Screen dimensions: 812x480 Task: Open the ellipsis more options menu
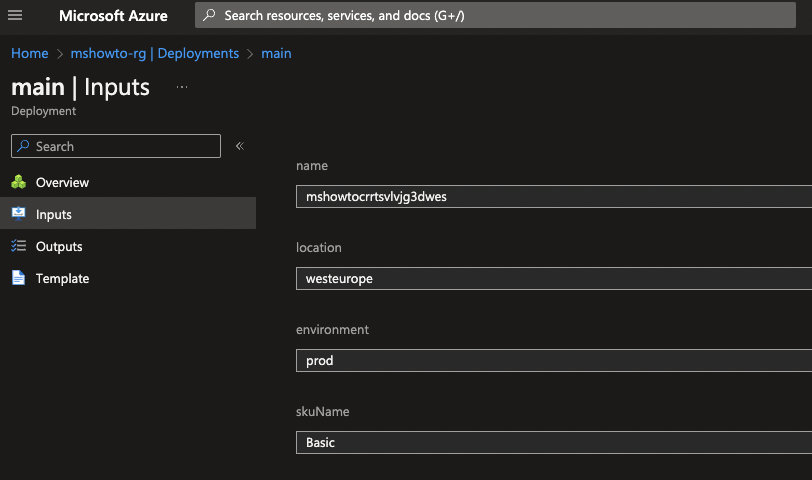(x=182, y=87)
